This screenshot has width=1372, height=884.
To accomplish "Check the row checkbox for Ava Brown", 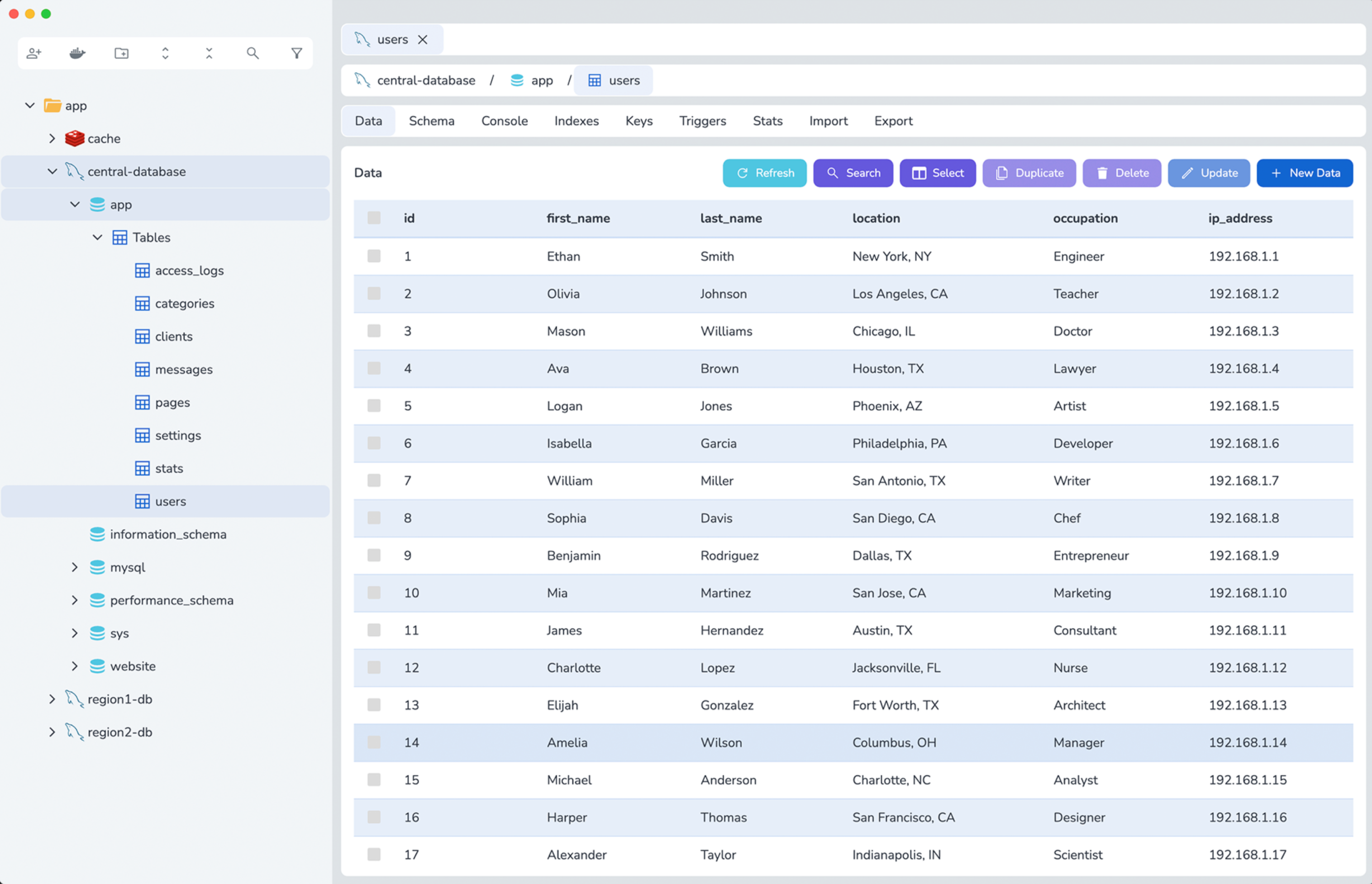I will [374, 368].
